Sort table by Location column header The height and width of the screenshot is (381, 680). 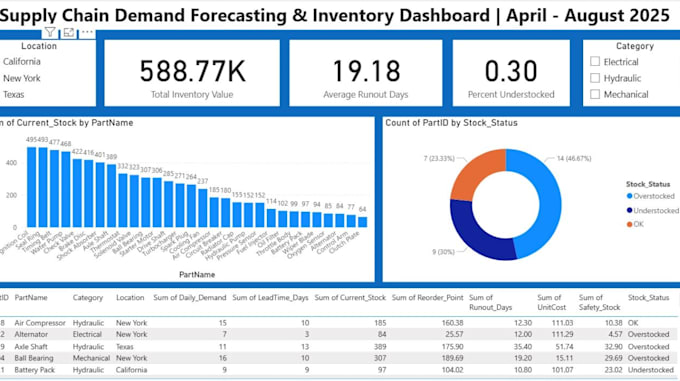130,298
